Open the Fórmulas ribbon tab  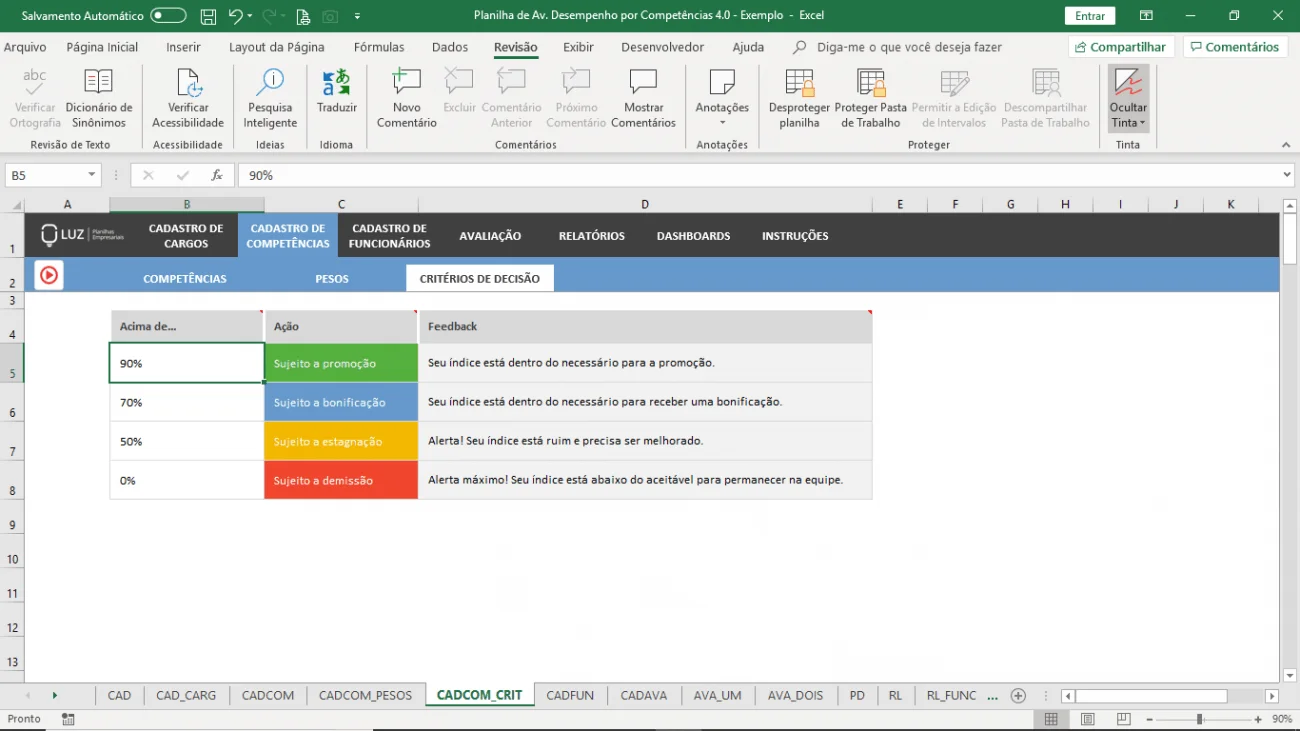click(379, 47)
